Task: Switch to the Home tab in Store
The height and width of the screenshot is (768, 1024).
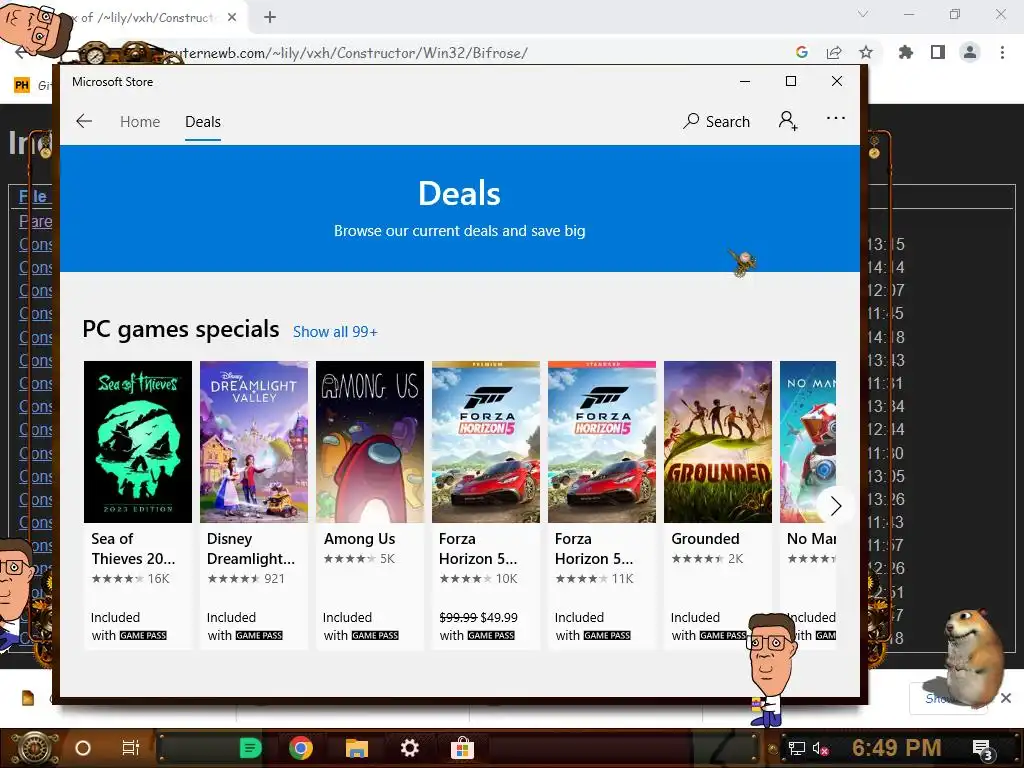Action: 140,121
